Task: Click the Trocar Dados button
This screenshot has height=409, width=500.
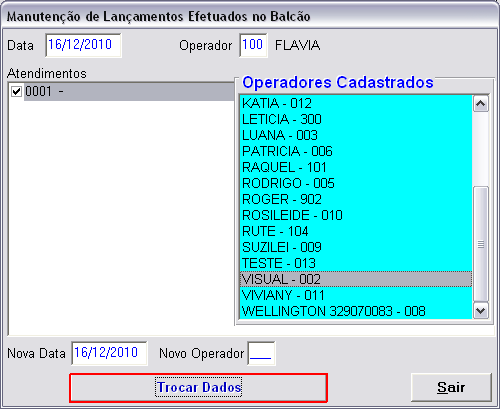Action: point(199,388)
